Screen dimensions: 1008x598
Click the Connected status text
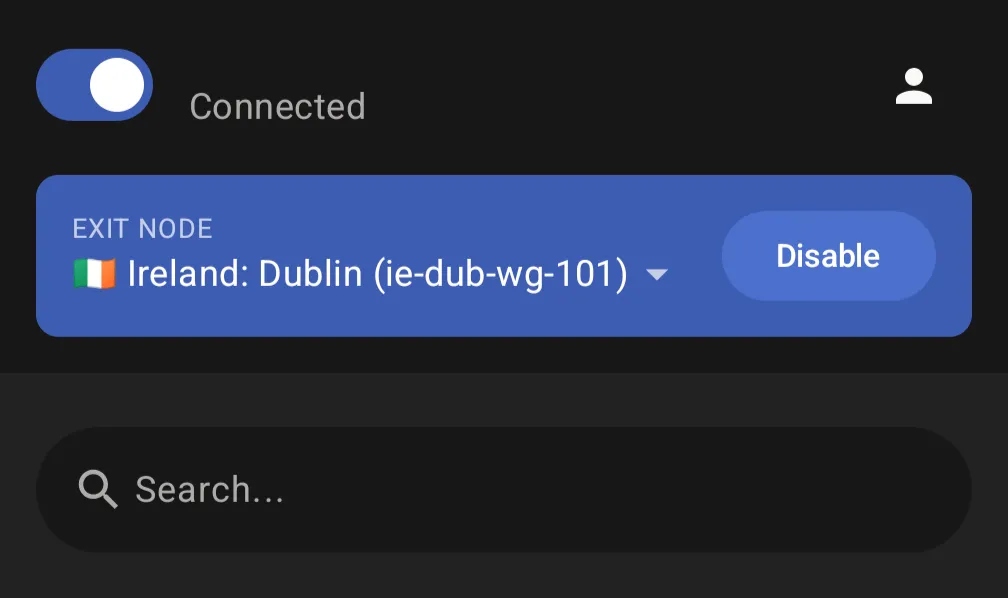277,106
